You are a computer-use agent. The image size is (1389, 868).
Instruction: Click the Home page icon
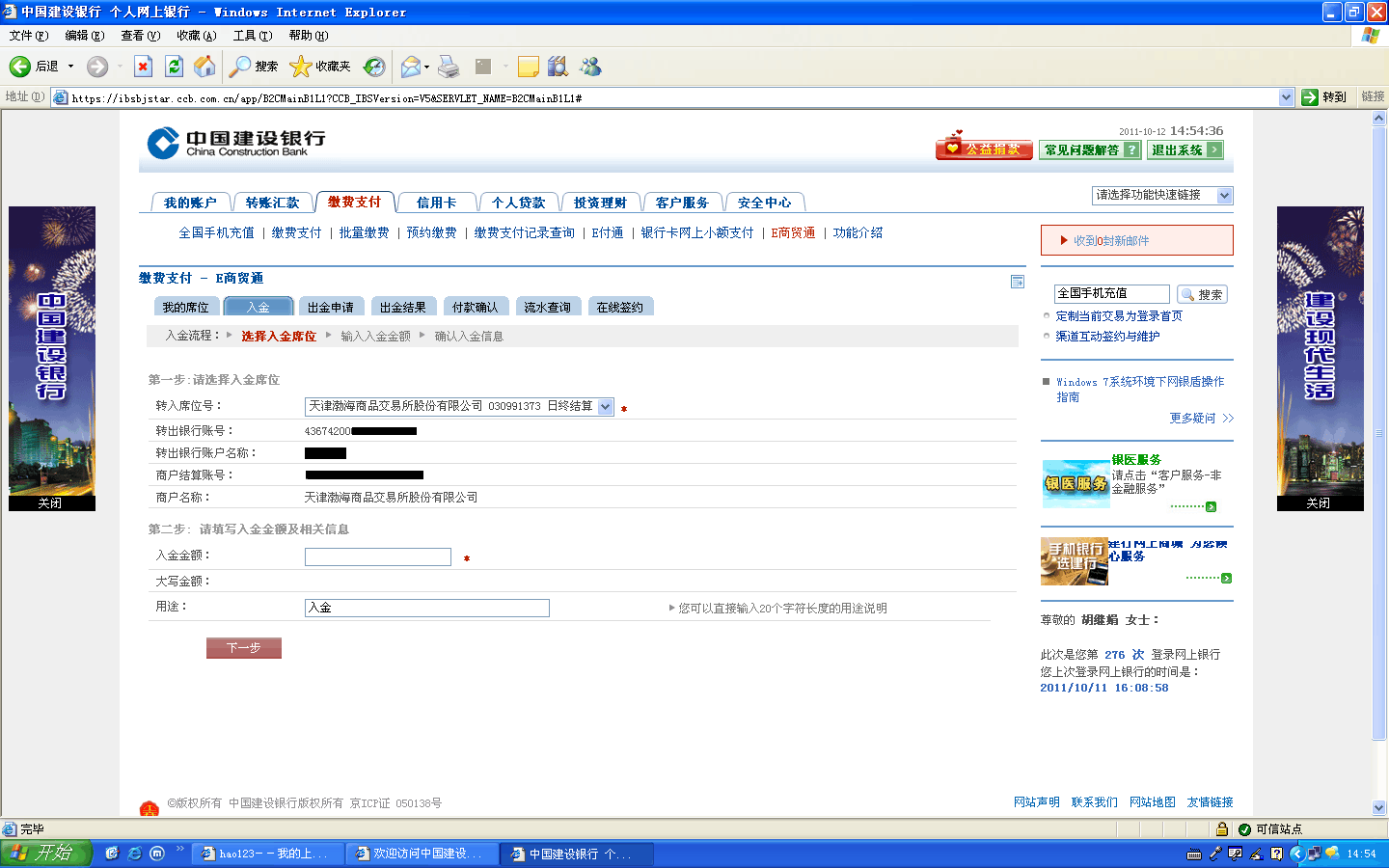pos(204,67)
